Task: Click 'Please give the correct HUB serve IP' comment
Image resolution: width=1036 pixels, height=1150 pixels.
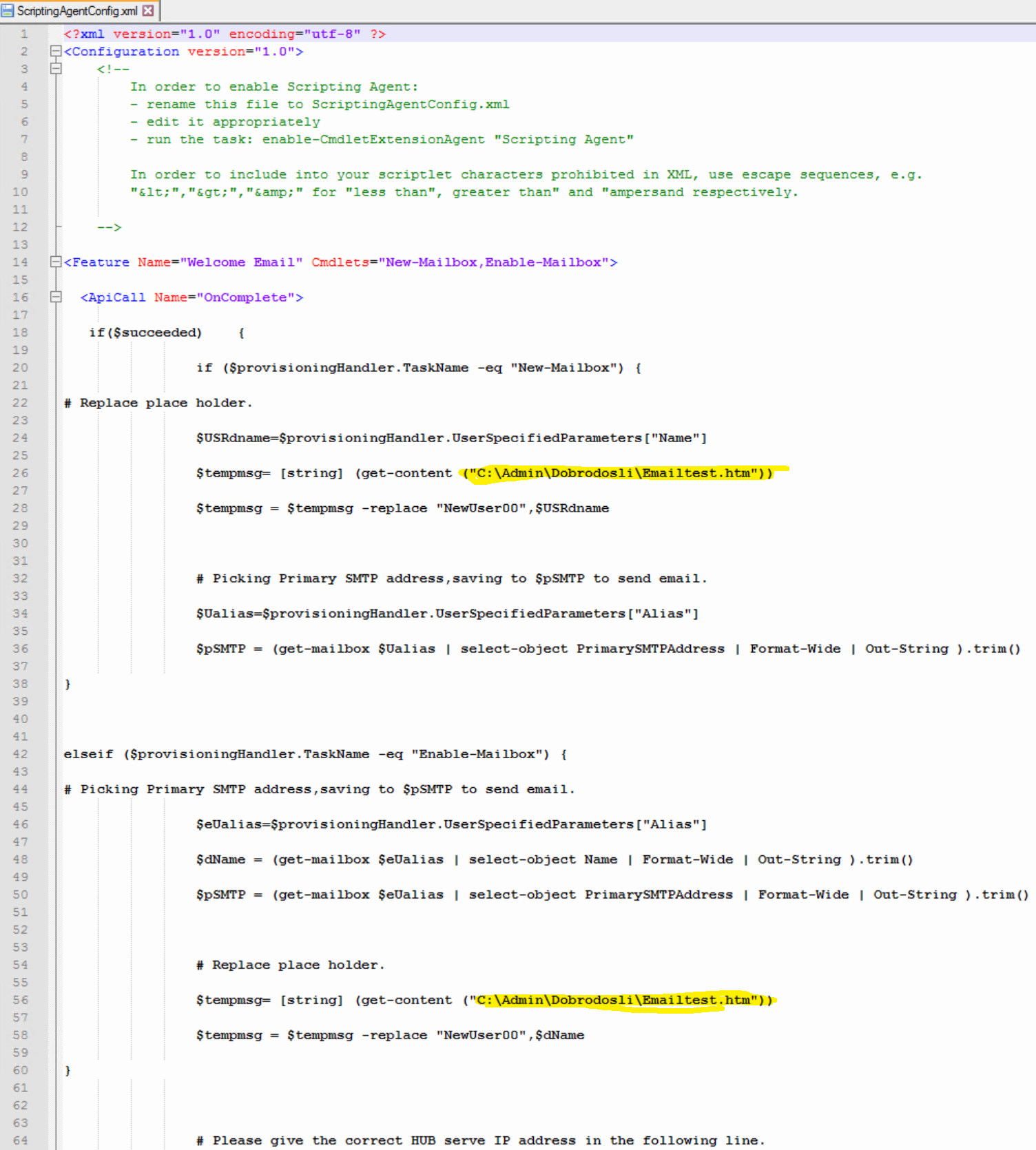Action: [480, 1140]
